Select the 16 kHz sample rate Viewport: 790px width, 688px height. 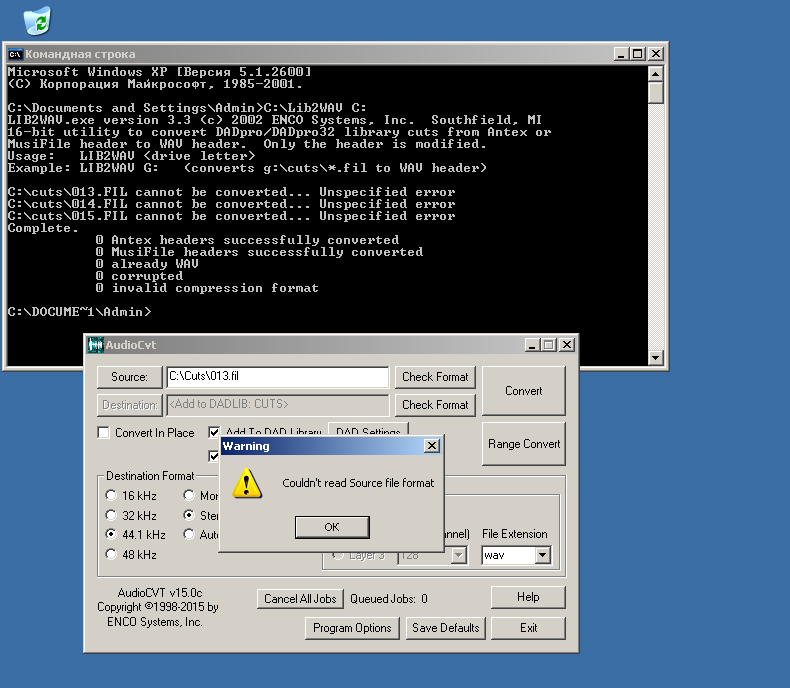[111, 496]
